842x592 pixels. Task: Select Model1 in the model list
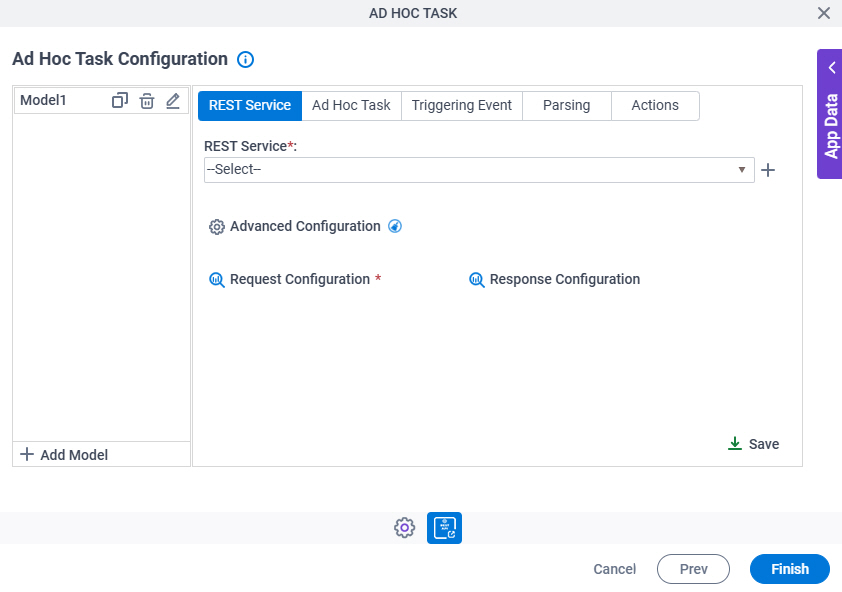point(43,100)
